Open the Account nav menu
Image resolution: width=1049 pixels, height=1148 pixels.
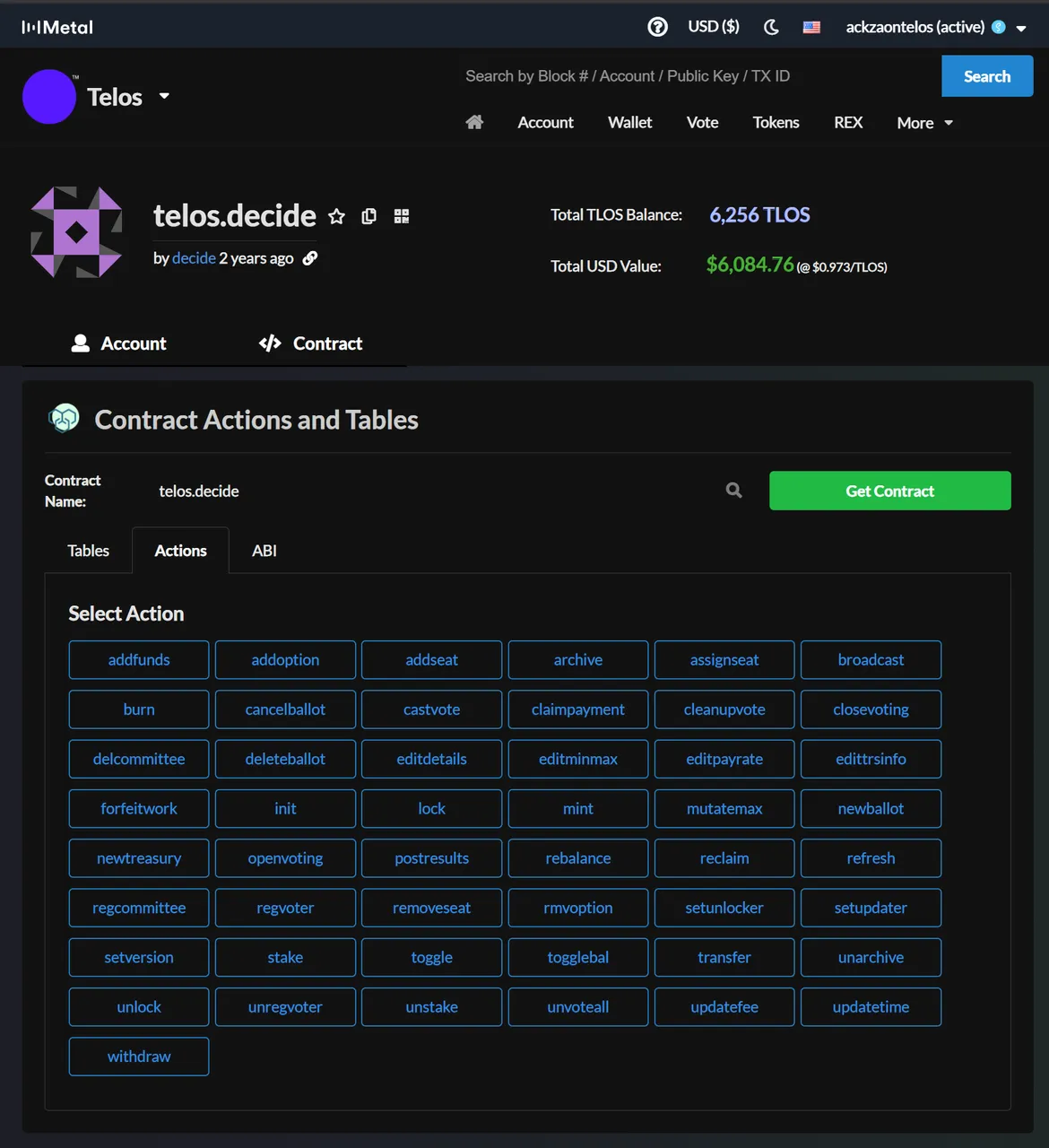pyautogui.click(x=545, y=123)
